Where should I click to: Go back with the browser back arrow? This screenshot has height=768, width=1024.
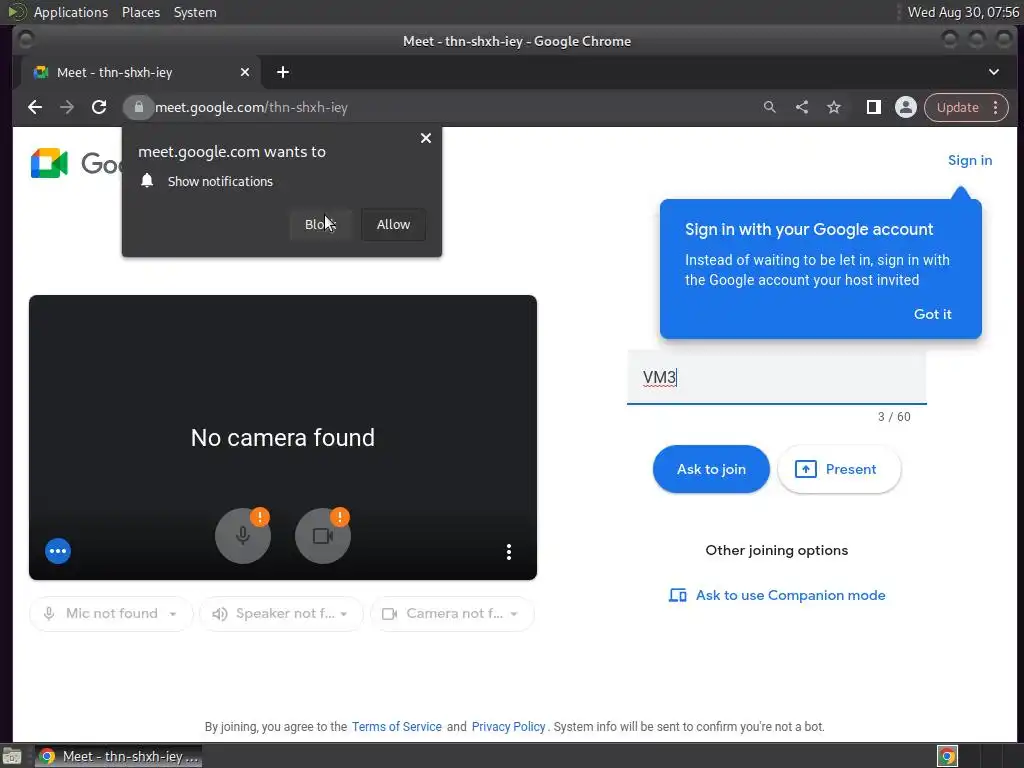(35, 107)
